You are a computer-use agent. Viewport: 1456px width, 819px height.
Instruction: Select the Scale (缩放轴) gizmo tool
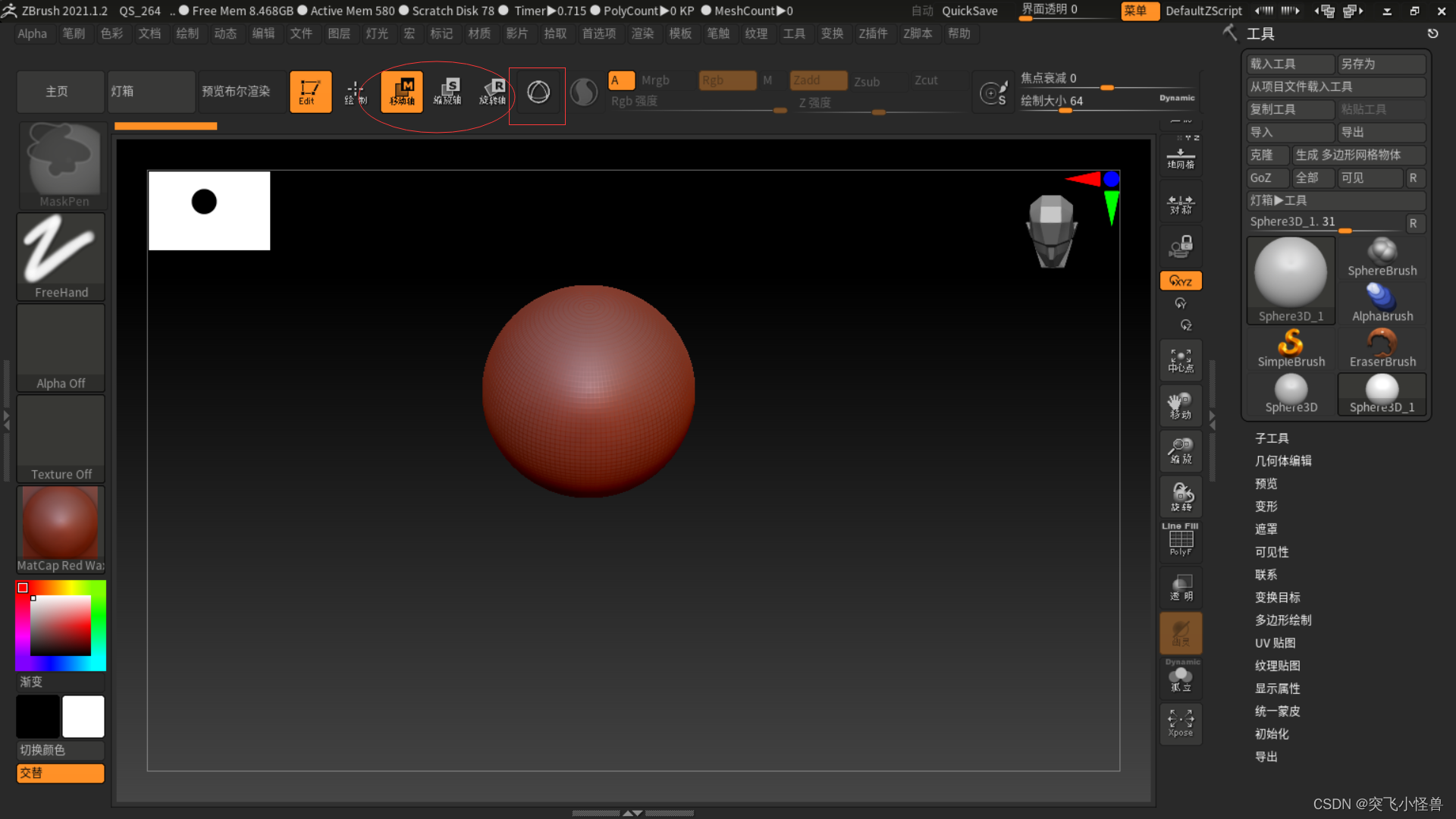click(x=447, y=92)
